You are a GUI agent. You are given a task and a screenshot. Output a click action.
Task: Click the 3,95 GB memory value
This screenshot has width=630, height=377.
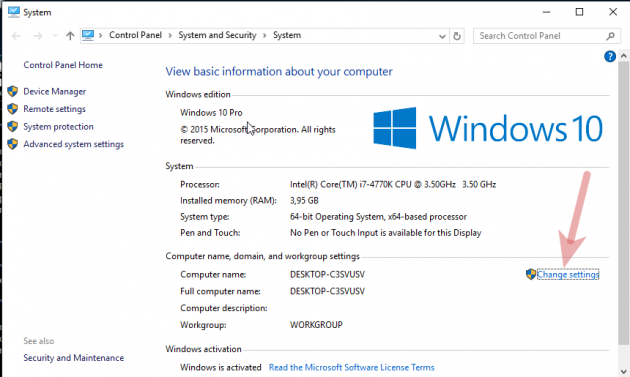304,201
